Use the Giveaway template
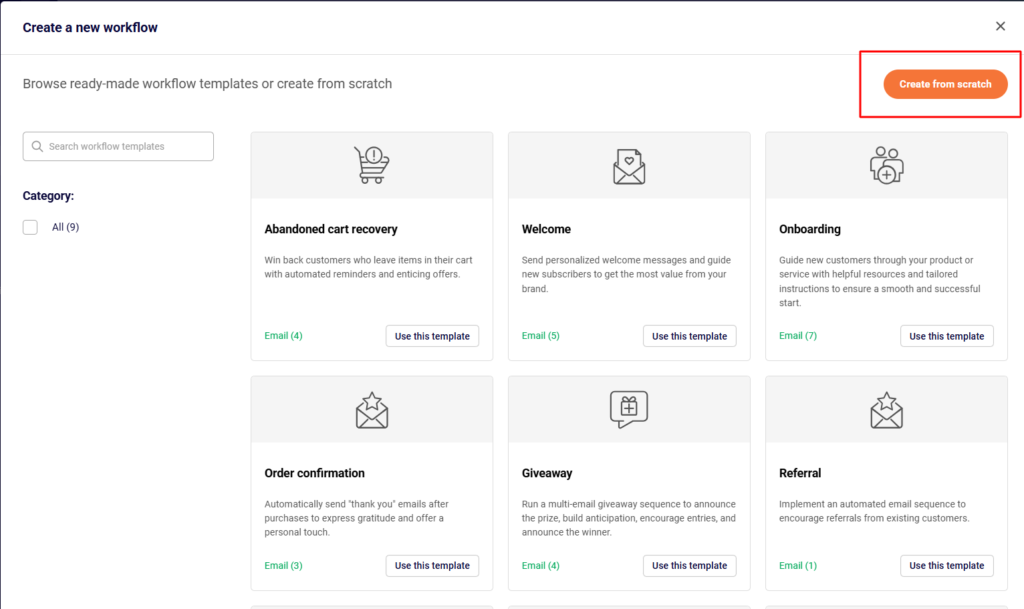This screenshot has height=609, width=1024. pos(689,565)
